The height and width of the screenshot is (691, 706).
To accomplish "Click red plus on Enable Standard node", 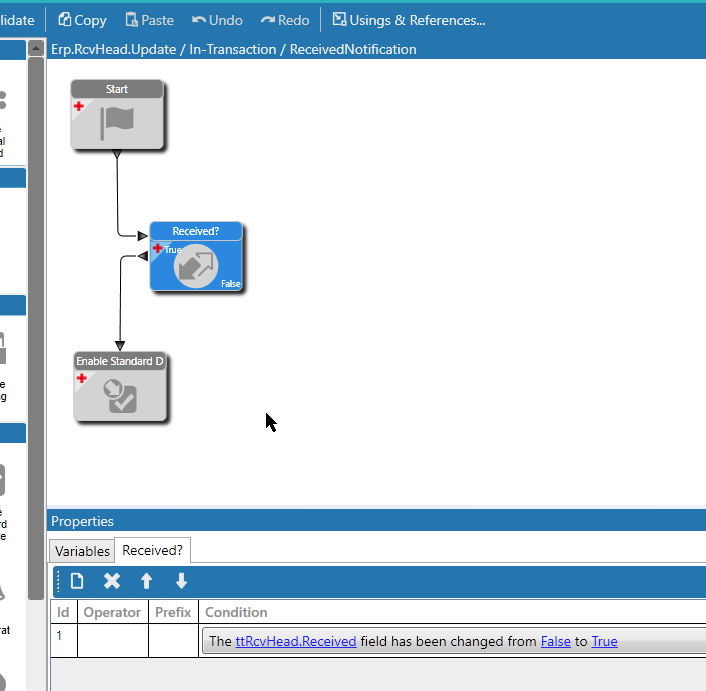I will 81,378.
